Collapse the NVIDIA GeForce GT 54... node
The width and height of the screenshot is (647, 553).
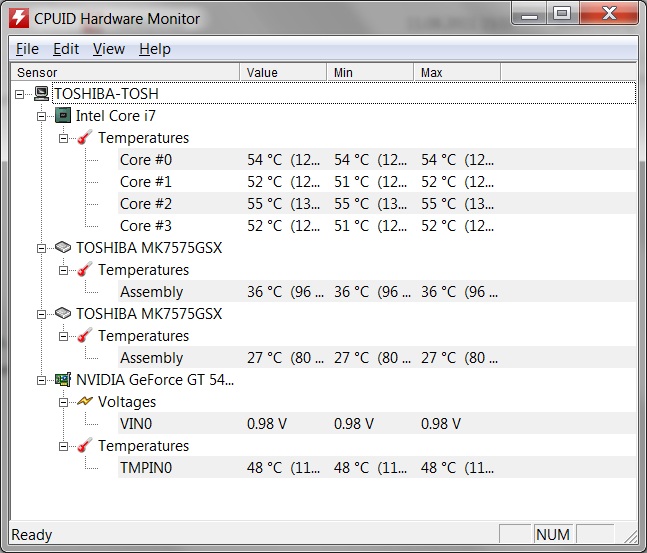41,380
